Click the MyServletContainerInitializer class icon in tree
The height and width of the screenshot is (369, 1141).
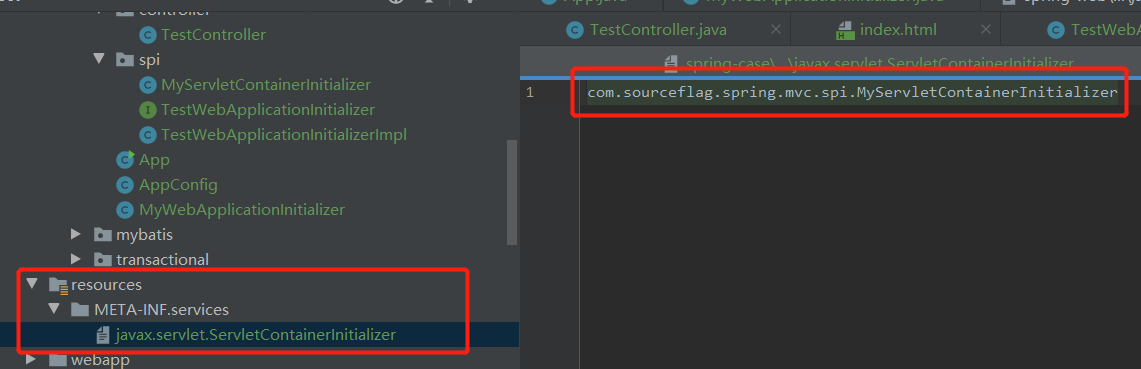[x=148, y=85]
